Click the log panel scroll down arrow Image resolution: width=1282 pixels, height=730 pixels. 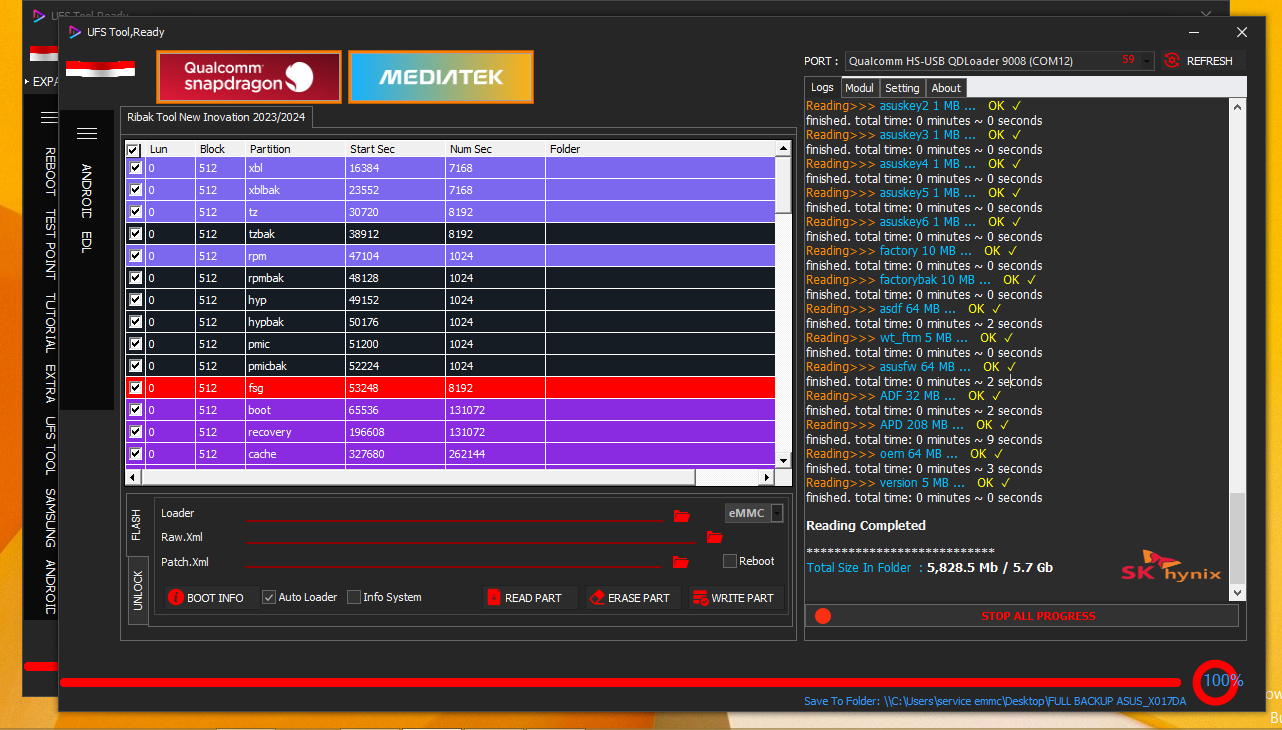pos(1238,593)
